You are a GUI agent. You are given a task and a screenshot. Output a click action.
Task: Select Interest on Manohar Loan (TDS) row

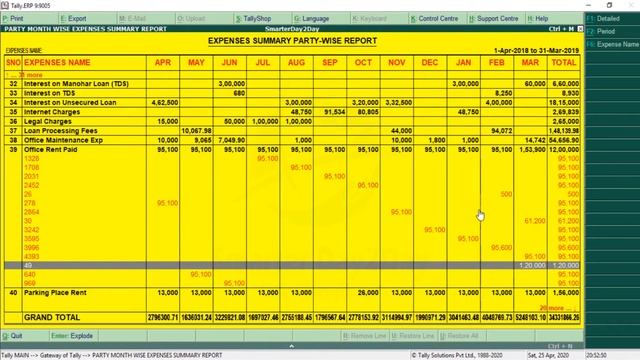pos(292,84)
